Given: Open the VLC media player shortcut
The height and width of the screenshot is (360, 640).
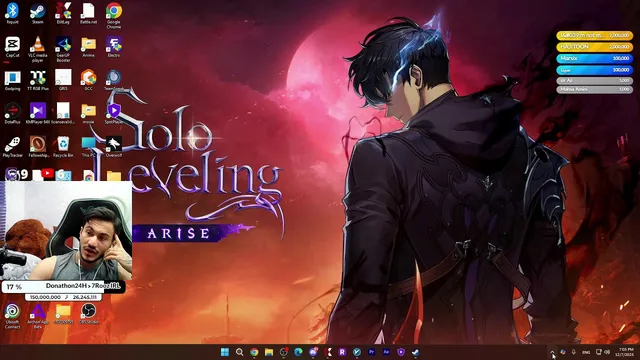Looking at the screenshot, I should coord(38,49).
